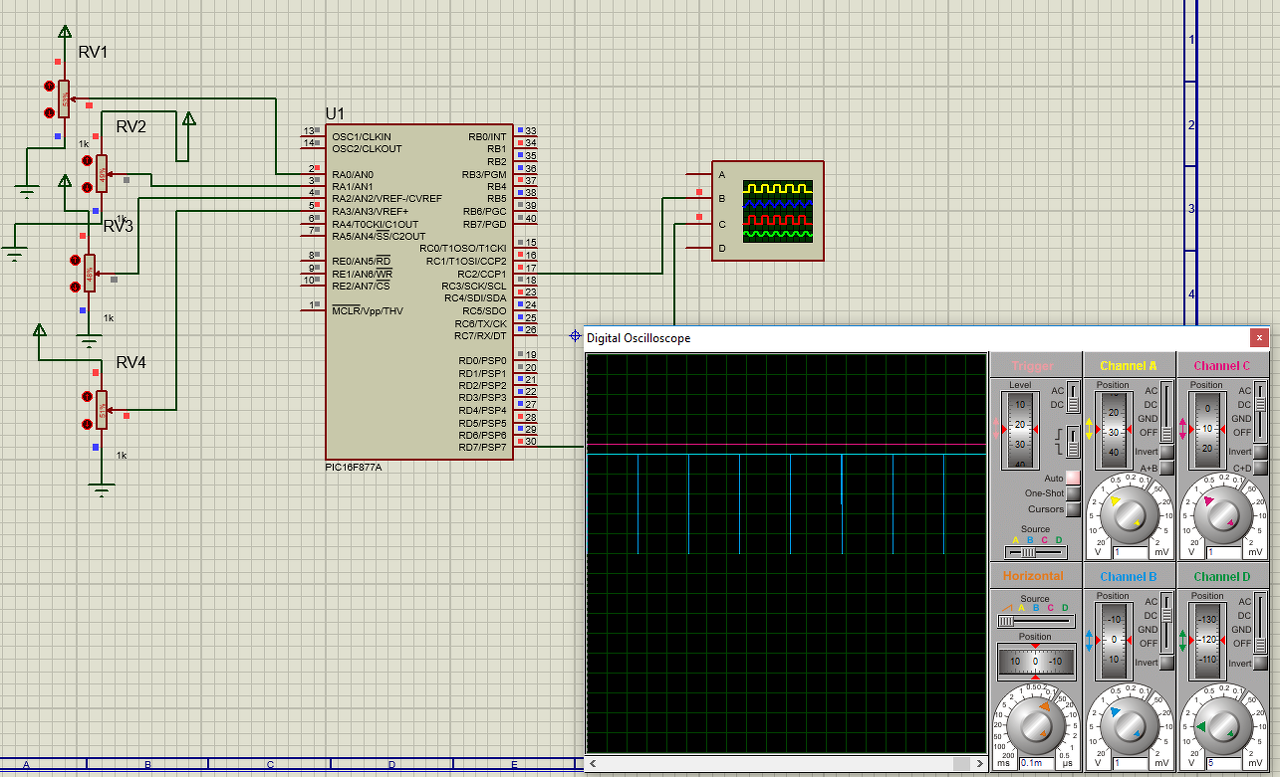Click the Channel A yellow voltage knob
Image resolution: width=1280 pixels, height=777 pixels.
1128,513
